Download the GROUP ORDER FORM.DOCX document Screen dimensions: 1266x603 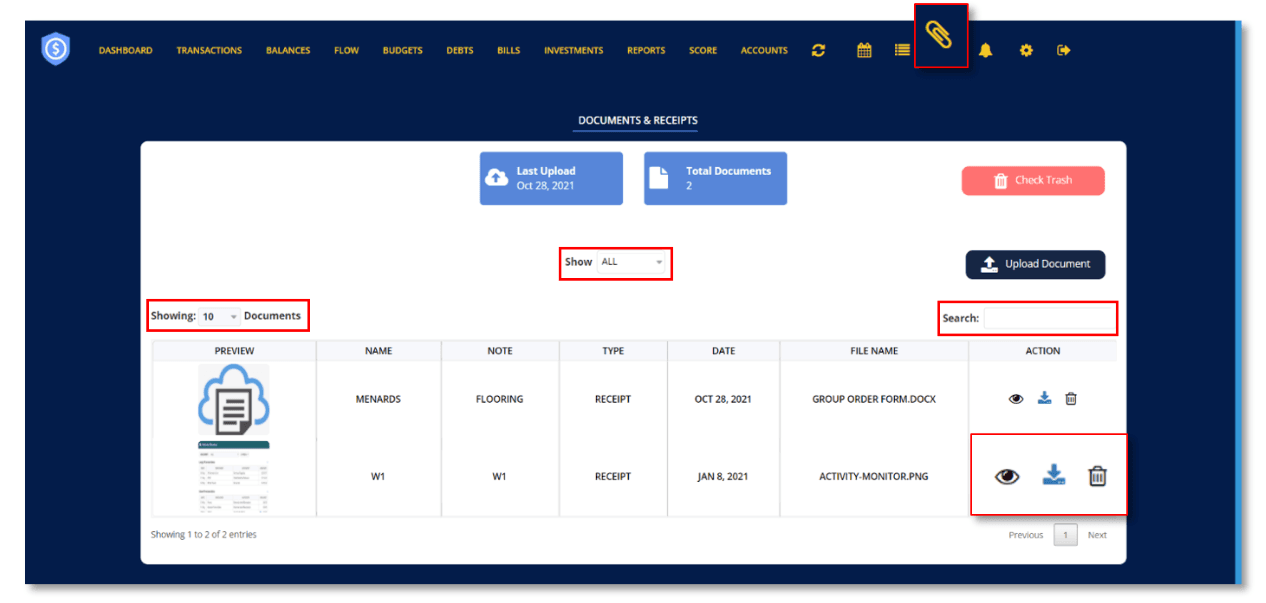point(1044,398)
